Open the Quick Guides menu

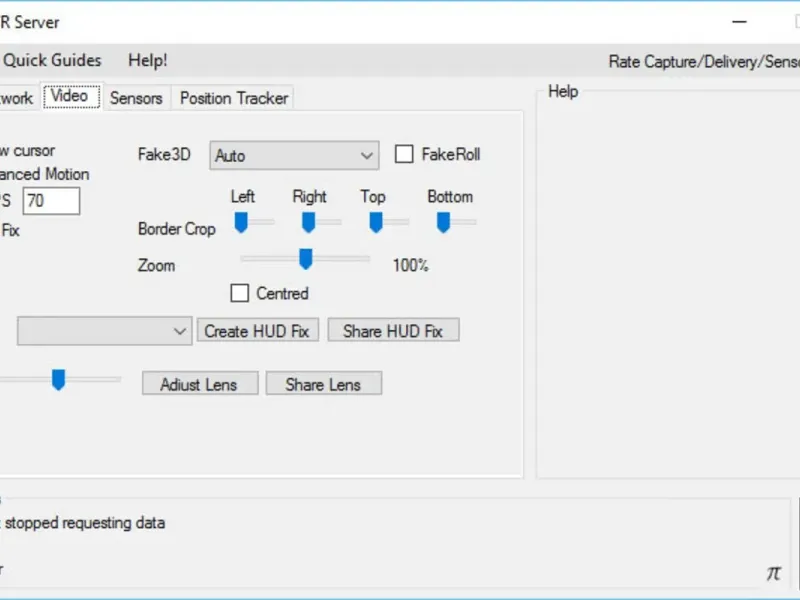coord(52,60)
